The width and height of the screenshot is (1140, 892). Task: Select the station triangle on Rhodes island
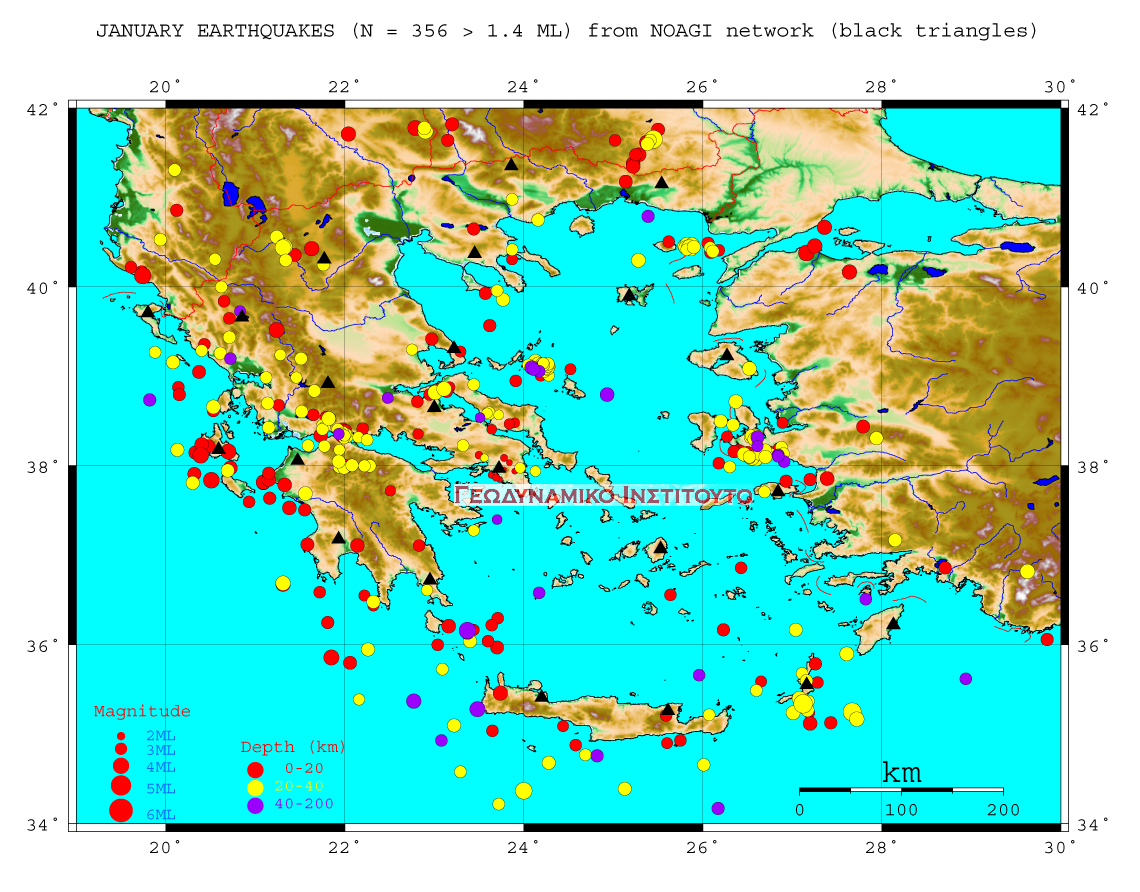(x=893, y=624)
